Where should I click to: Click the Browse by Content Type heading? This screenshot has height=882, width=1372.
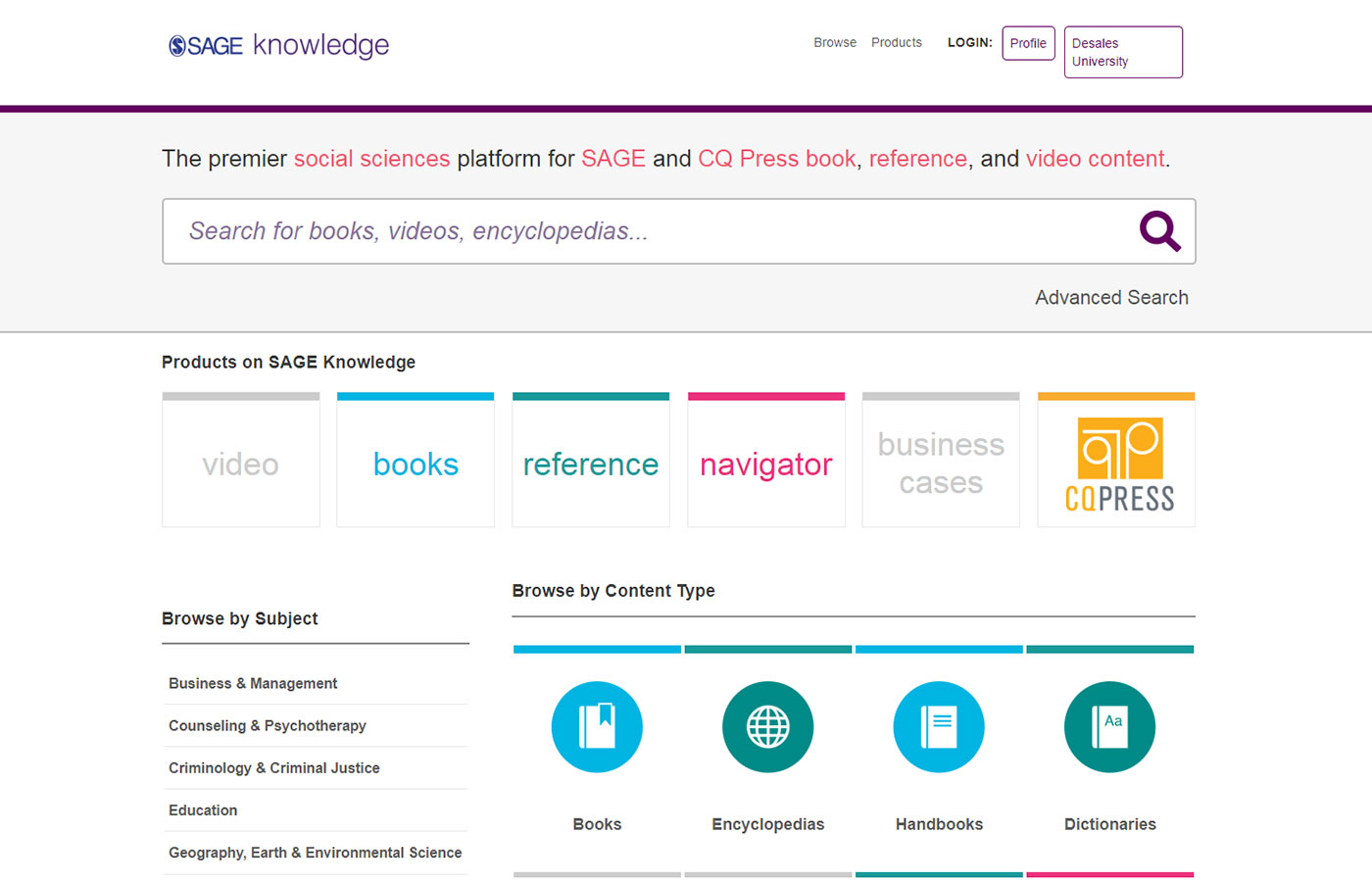click(x=613, y=591)
